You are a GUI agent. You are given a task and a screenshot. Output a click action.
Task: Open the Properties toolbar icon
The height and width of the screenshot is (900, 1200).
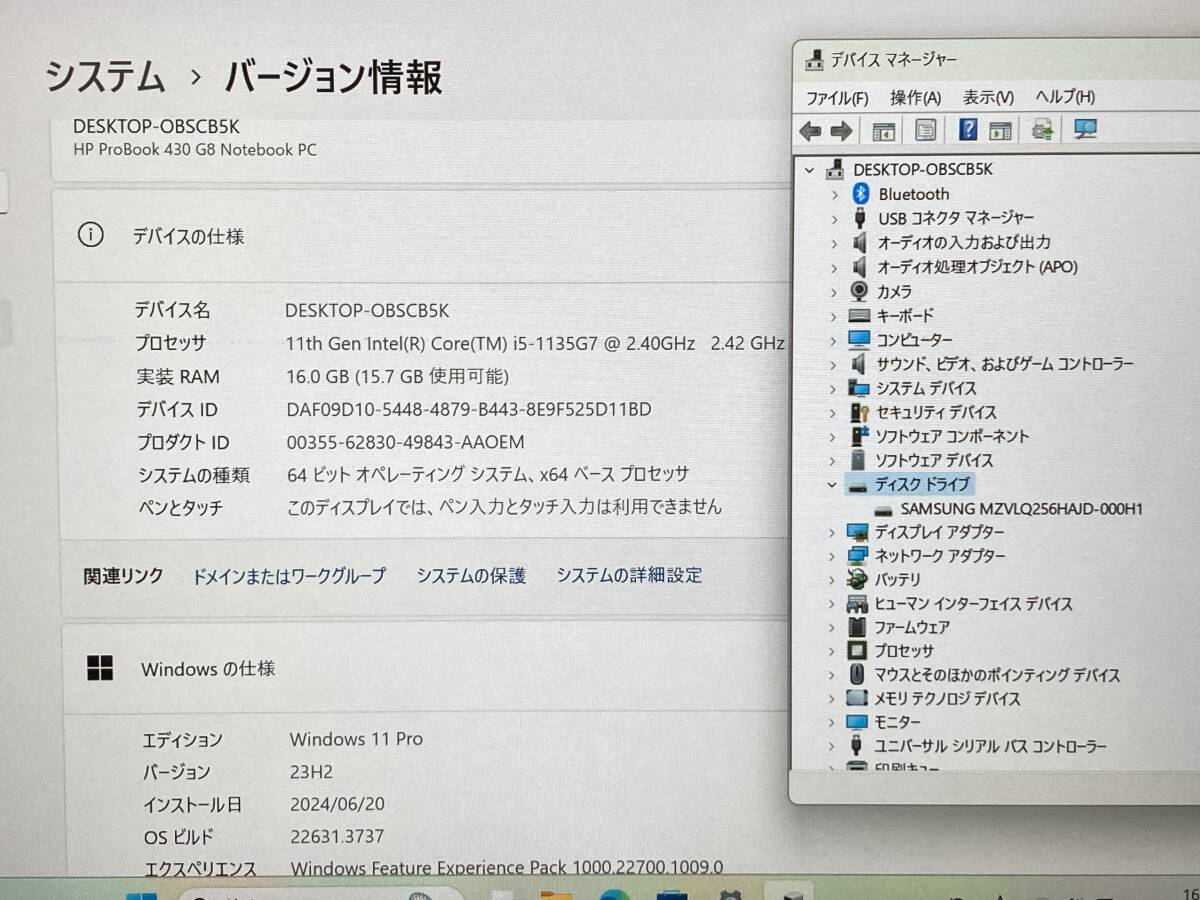[926, 131]
